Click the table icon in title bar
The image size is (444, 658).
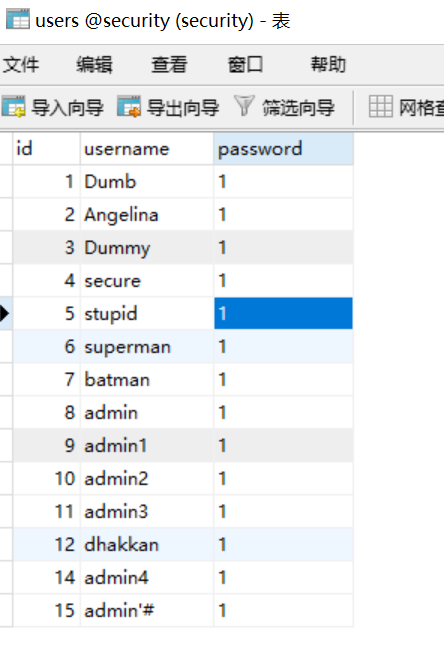pyautogui.click(x=18, y=19)
